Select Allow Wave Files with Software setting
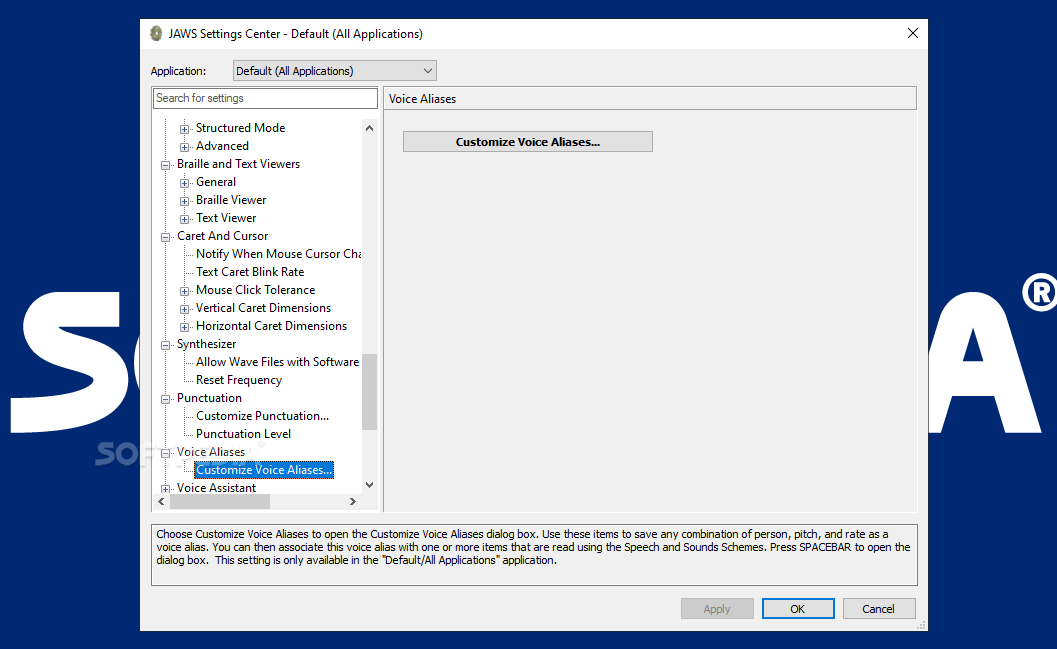1057x649 pixels. [277, 362]
